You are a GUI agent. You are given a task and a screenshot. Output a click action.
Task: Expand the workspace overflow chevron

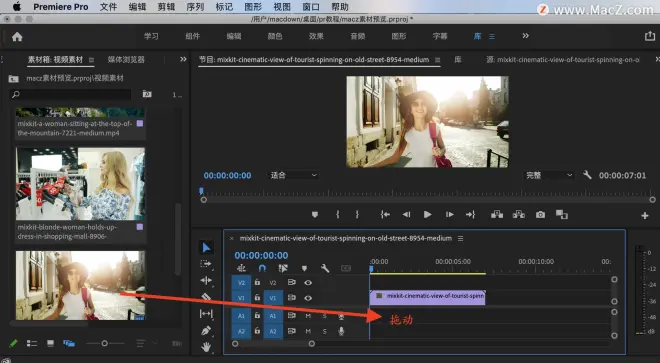526,36
